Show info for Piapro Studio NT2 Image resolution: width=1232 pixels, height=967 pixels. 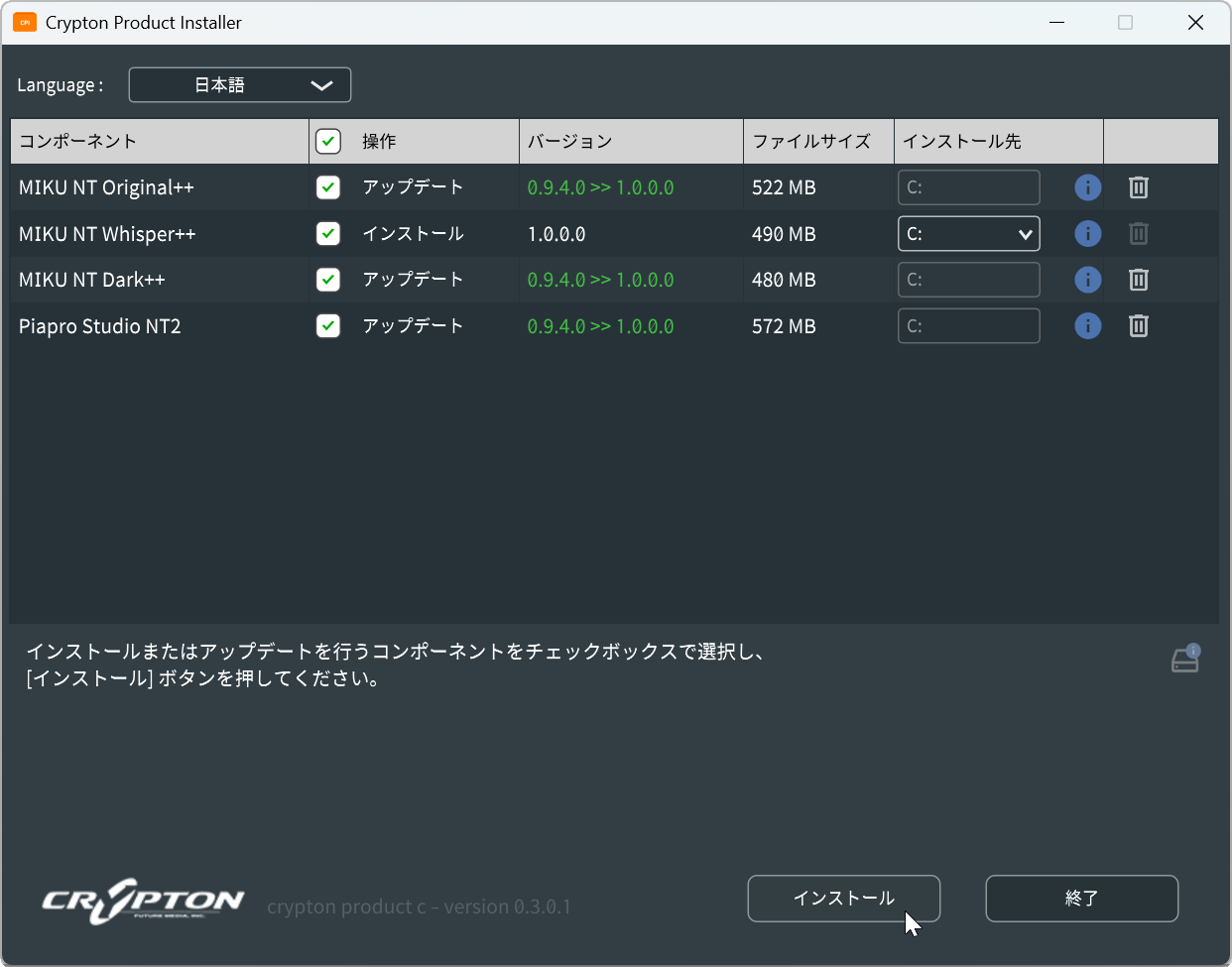click(1088, 326)
